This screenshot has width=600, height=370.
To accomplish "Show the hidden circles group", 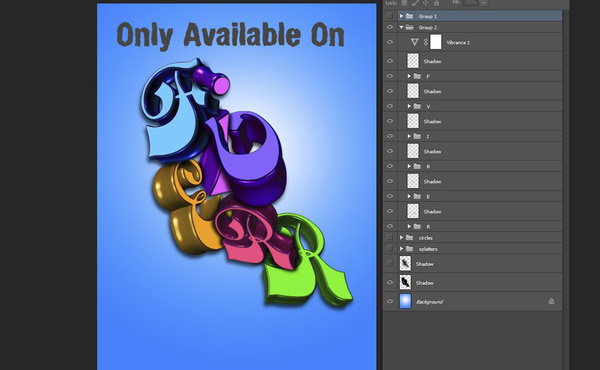I will click(x=390, y=238).
